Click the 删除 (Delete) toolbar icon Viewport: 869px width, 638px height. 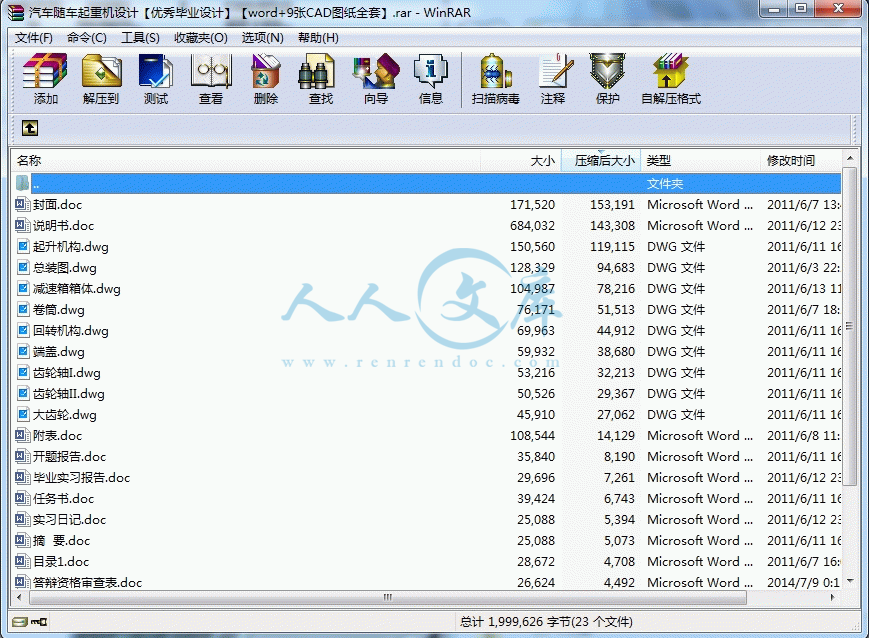point(265,79)
